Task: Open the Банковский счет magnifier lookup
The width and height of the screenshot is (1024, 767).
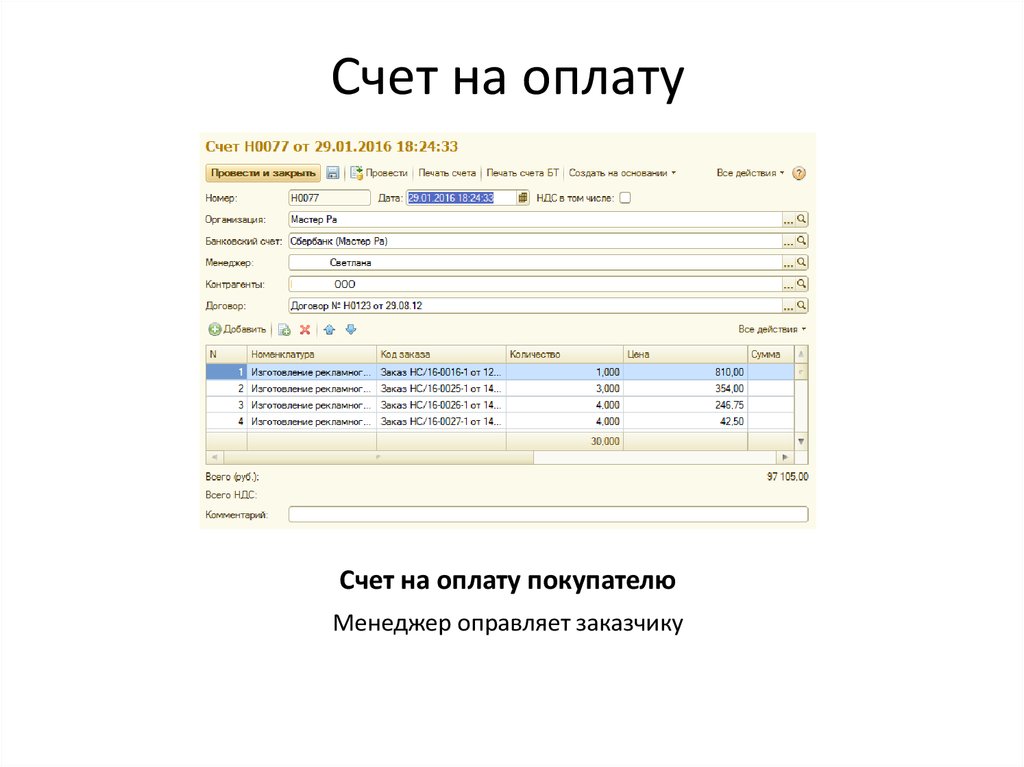Action: coord(801,241)
